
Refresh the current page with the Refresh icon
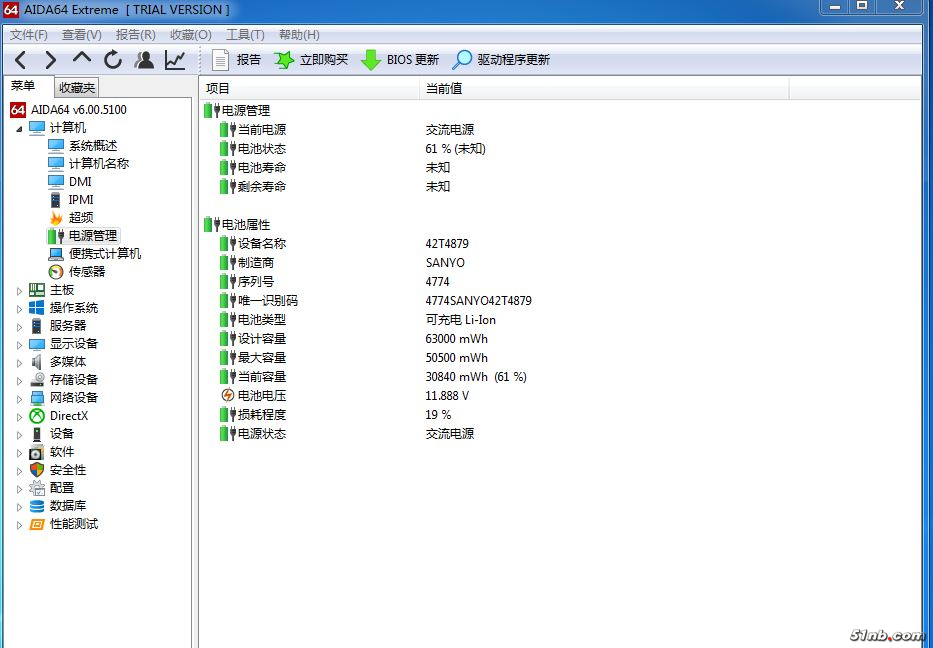tap(113, 60)
